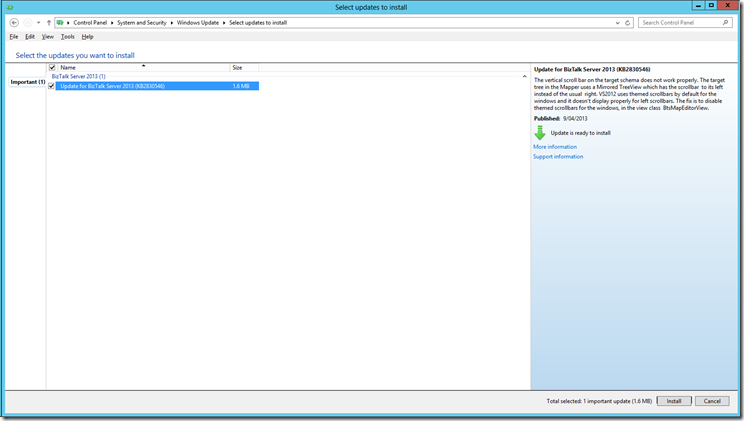
Task: Click the green download arrow icon
Action: (540, 133)
